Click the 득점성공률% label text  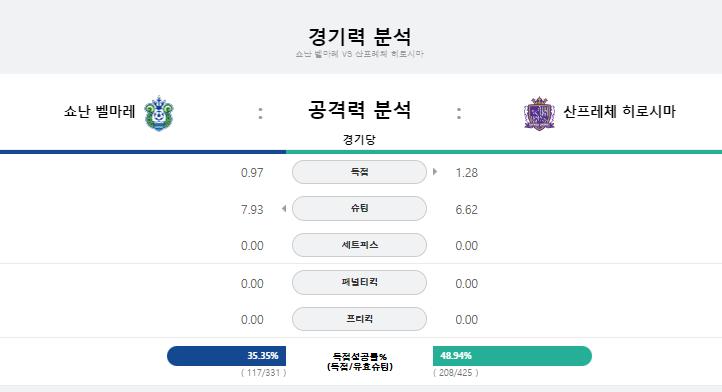(360, 357)
